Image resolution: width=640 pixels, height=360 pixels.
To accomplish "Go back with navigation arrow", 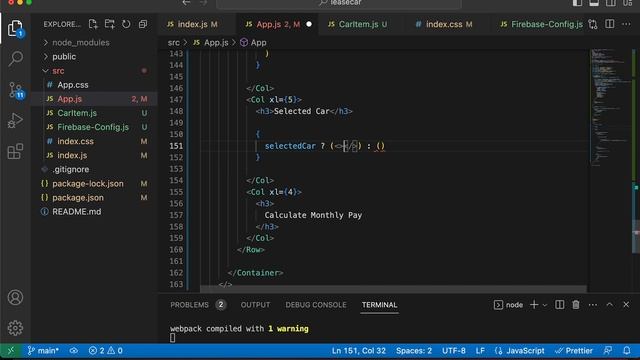I will pyautogui.click(x=186, y=3).
